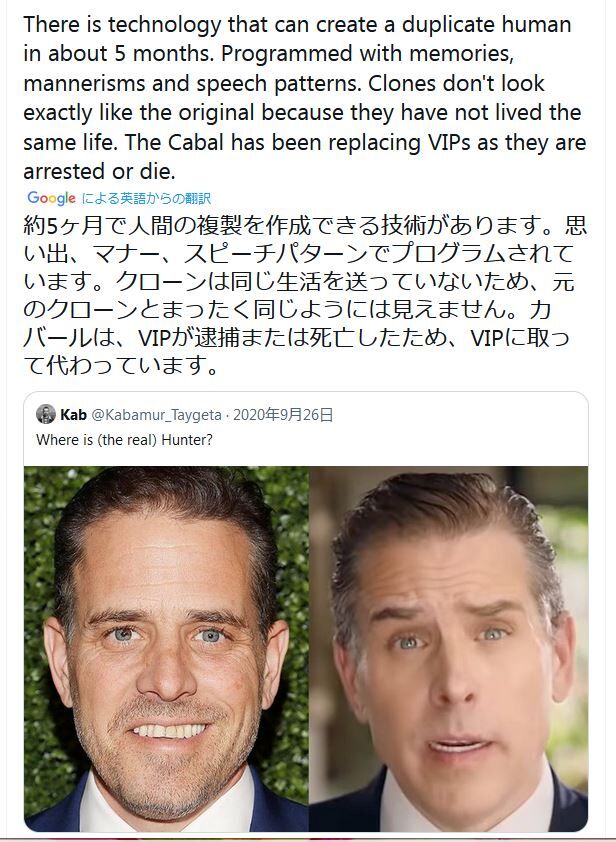
Task: View the right photo of the speaking man
Action: 448,649
